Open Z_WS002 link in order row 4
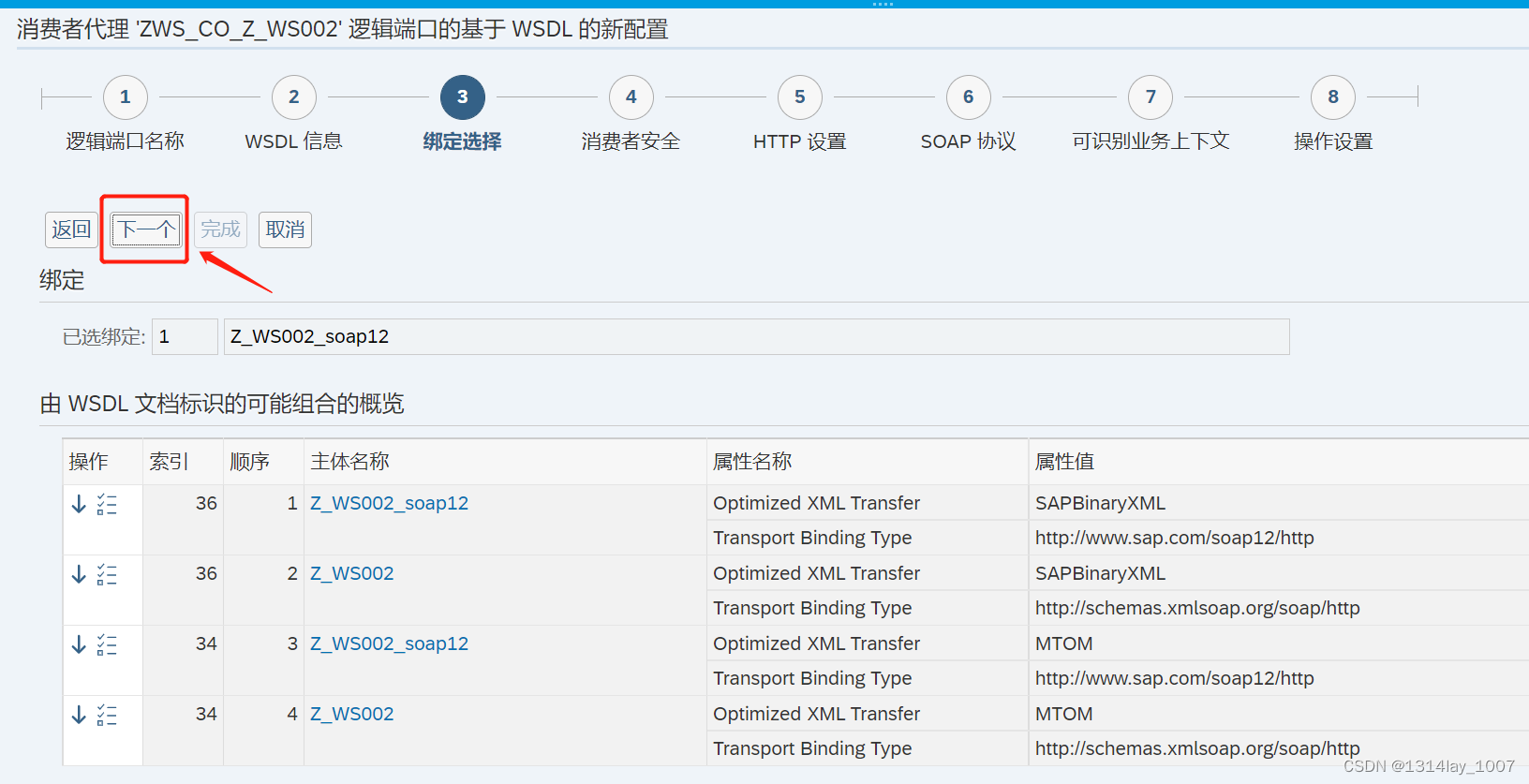 pos(352,714)
